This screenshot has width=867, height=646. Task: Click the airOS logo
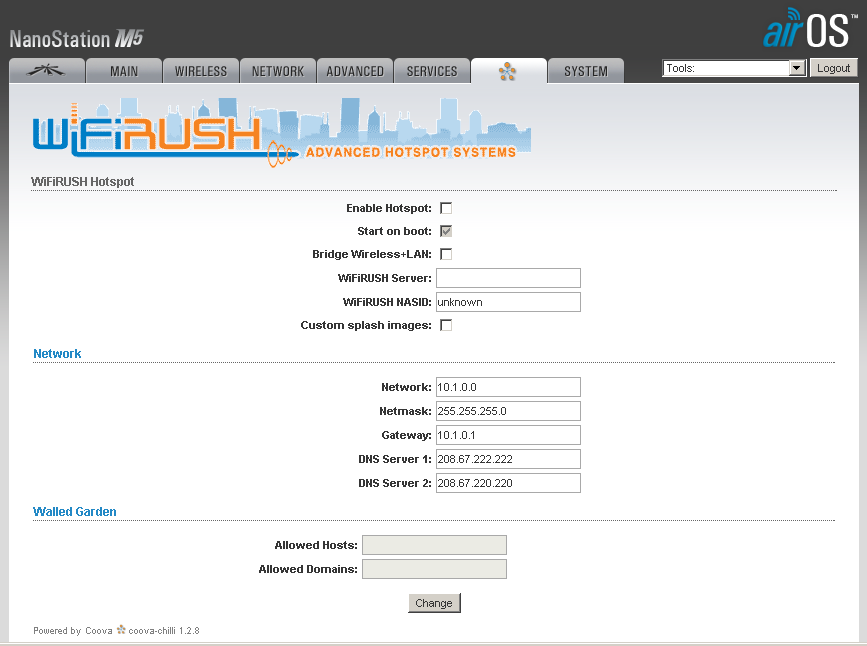pos(809,29)
